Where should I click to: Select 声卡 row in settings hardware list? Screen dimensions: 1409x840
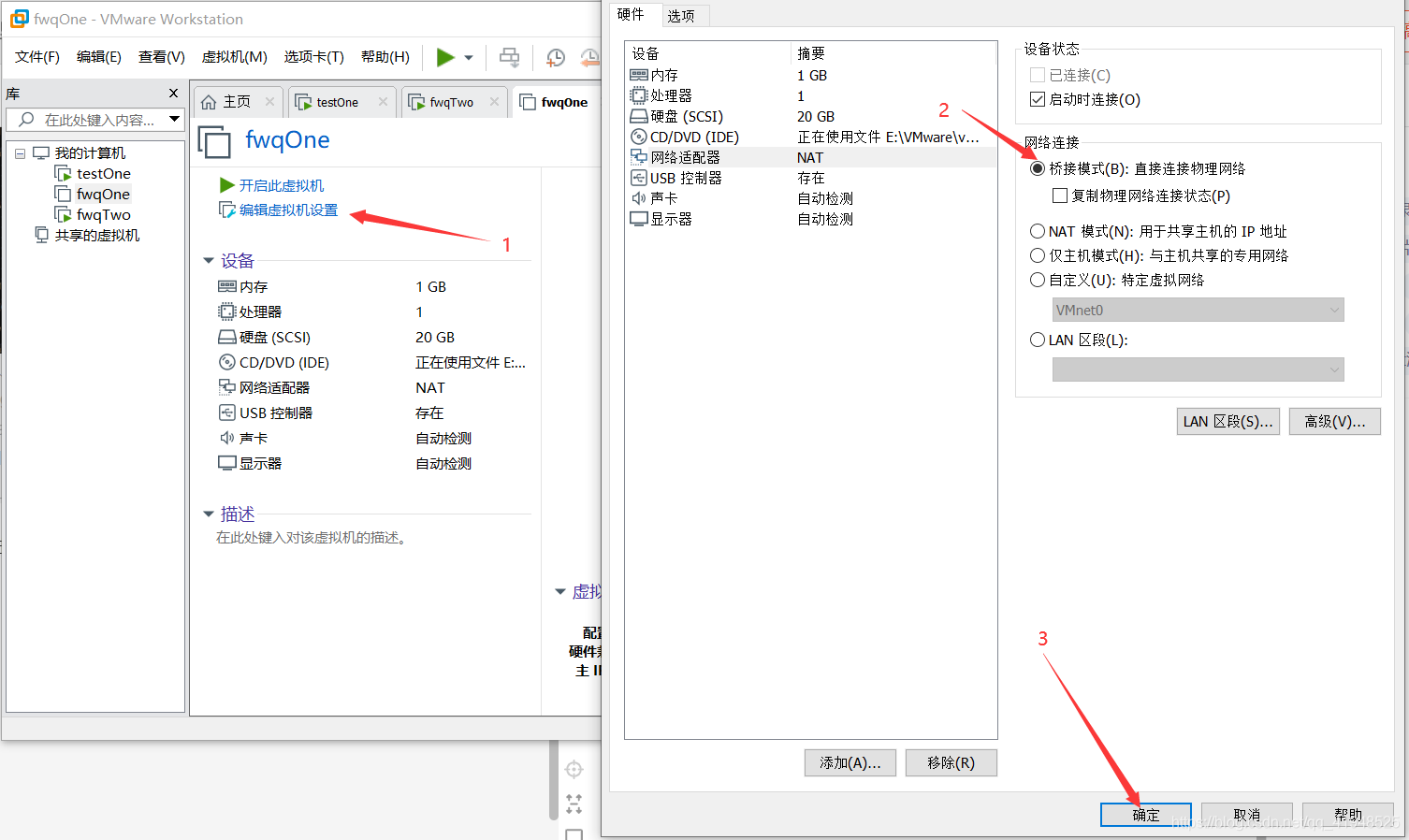click(x=810, y=198)
